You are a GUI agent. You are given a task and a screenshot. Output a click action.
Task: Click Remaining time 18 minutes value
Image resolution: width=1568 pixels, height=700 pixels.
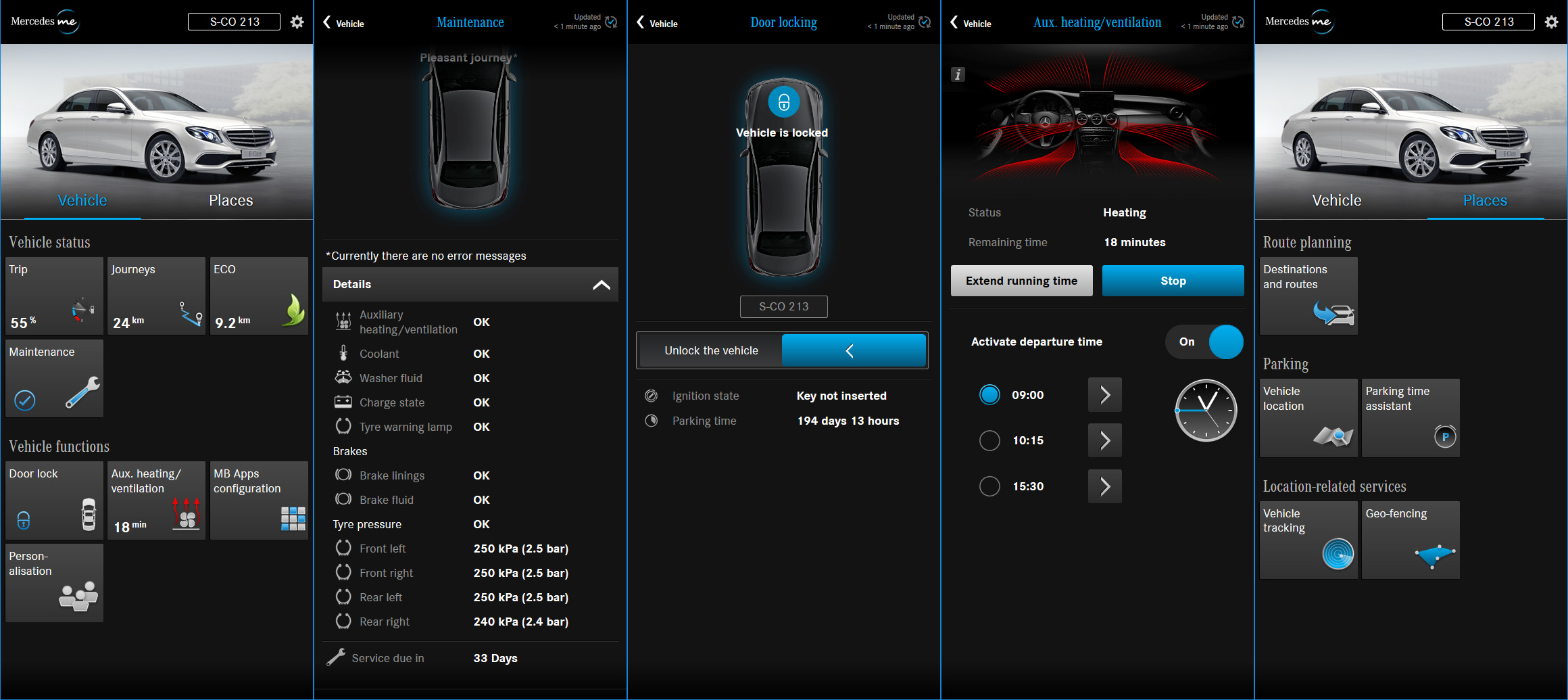point(1134,242)
